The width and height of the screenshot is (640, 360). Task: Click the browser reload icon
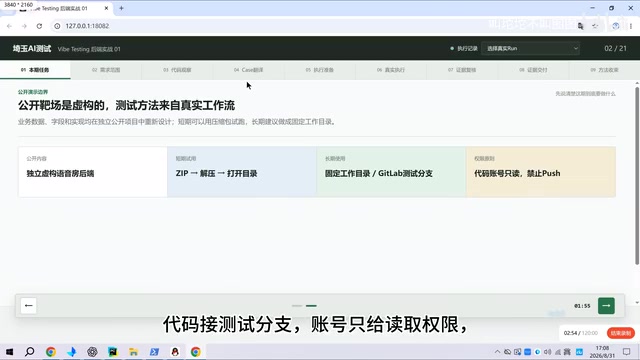[x=39, y=26]
